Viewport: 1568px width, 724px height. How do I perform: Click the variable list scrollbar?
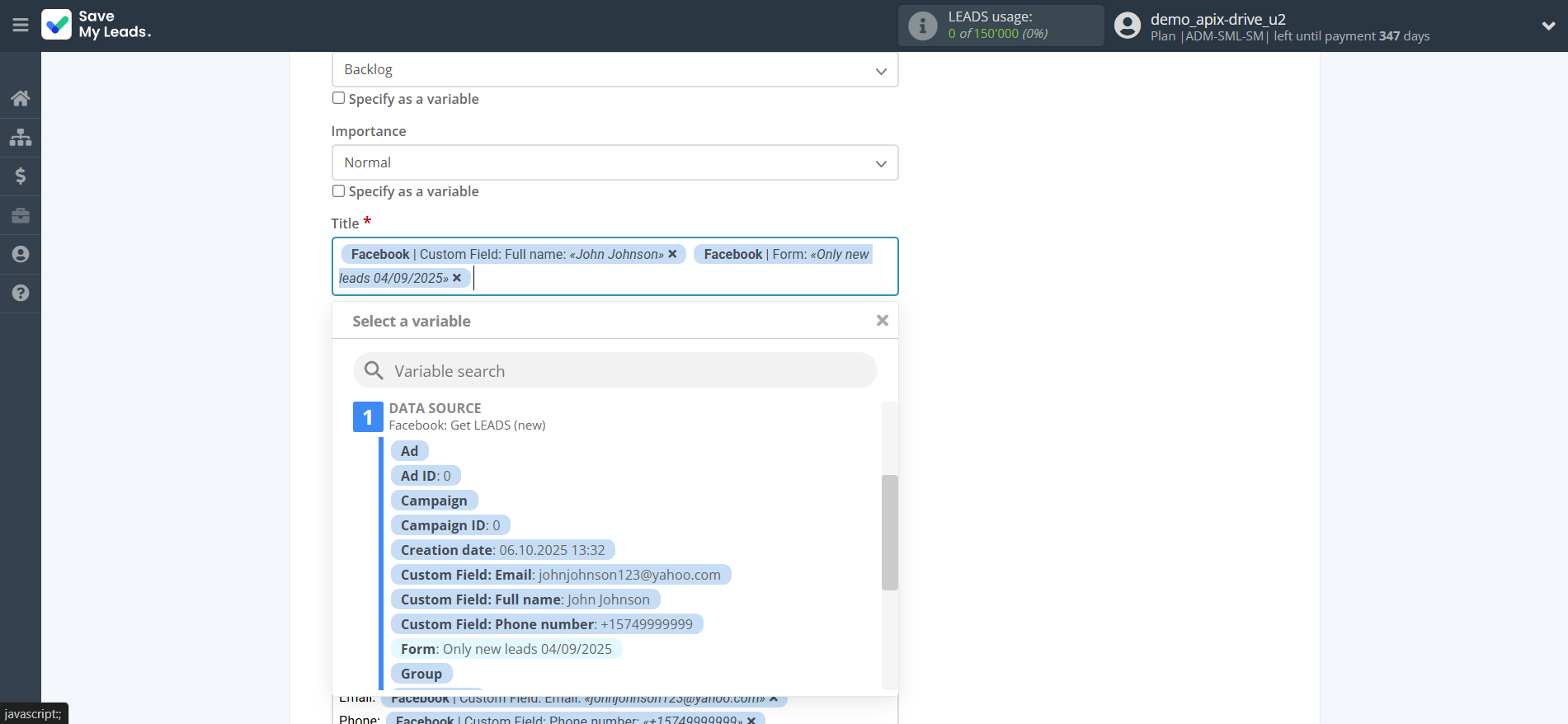(x=889, y=532)
